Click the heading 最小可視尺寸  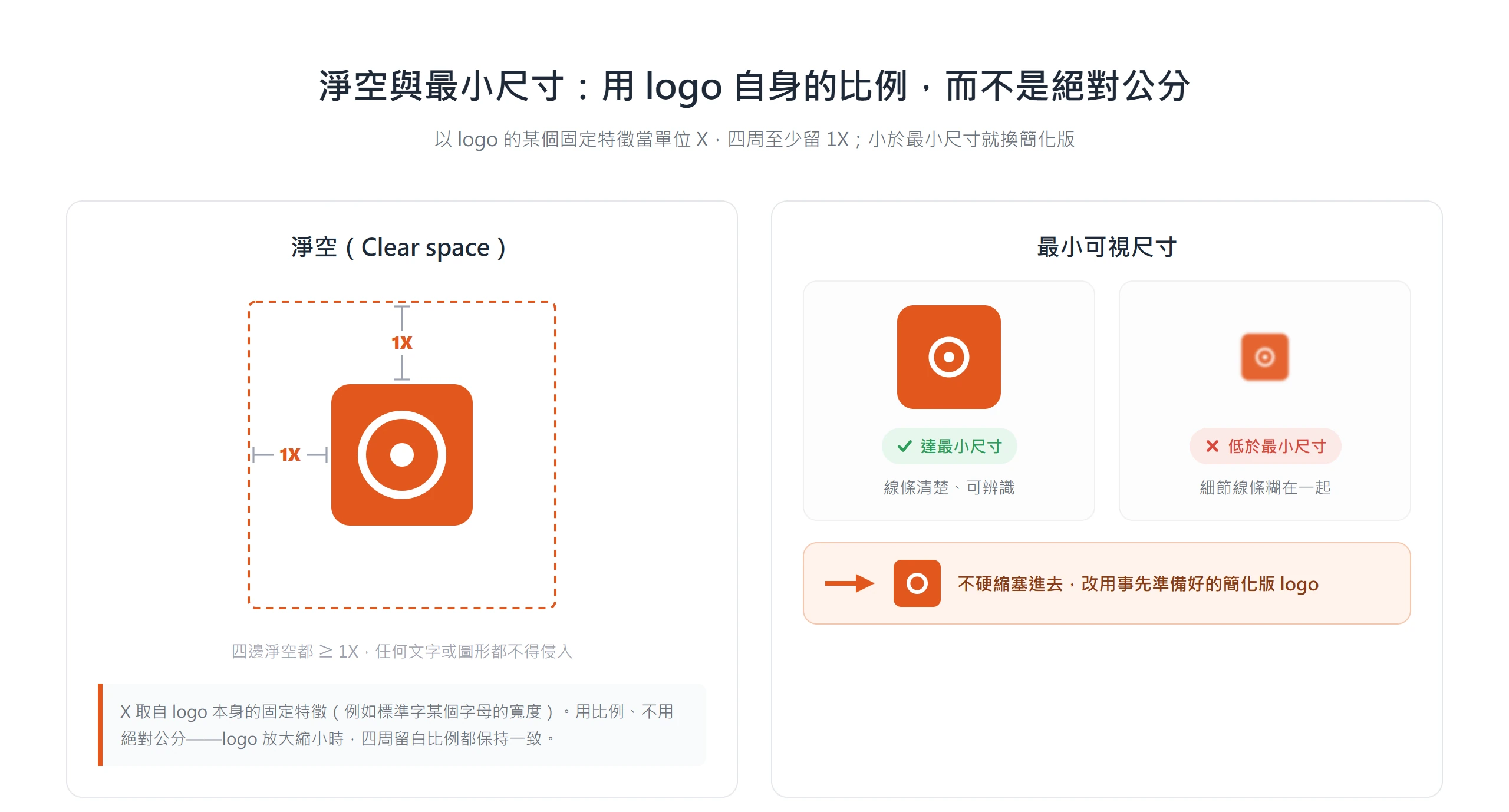(1107, 247)
